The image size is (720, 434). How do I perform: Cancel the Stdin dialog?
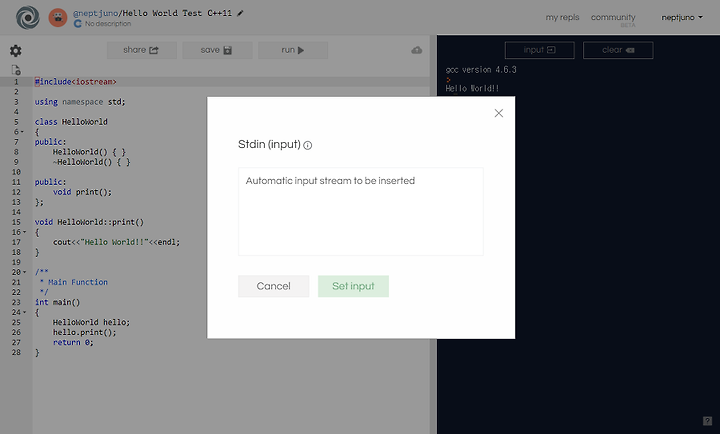tap(273, 286)
